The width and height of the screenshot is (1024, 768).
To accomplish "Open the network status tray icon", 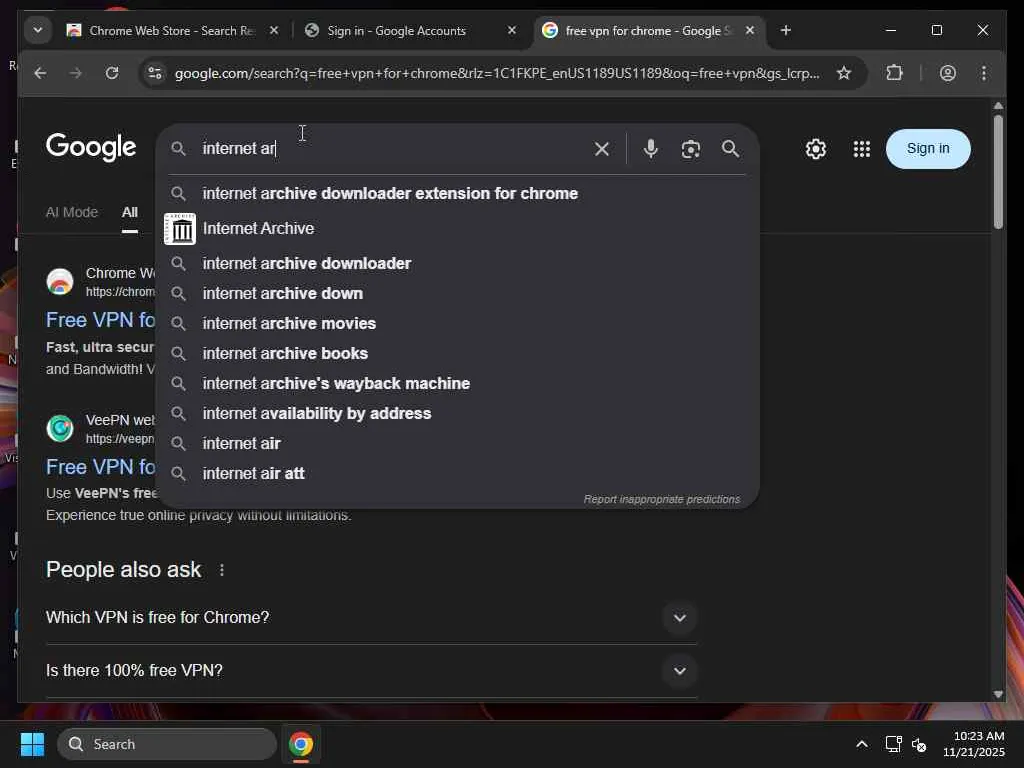I will pyautogui.click(x=893, y=744).
